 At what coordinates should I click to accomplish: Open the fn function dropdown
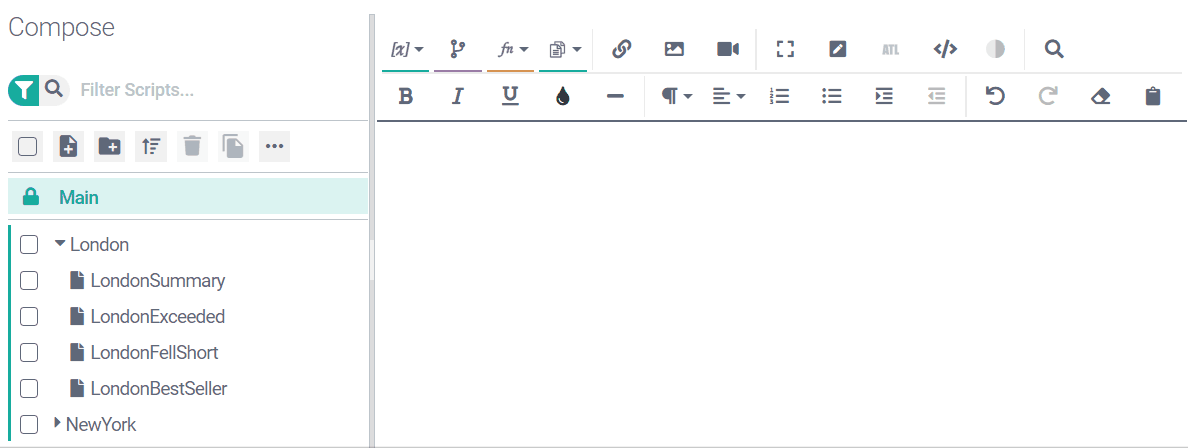click(x=511, y=50)
